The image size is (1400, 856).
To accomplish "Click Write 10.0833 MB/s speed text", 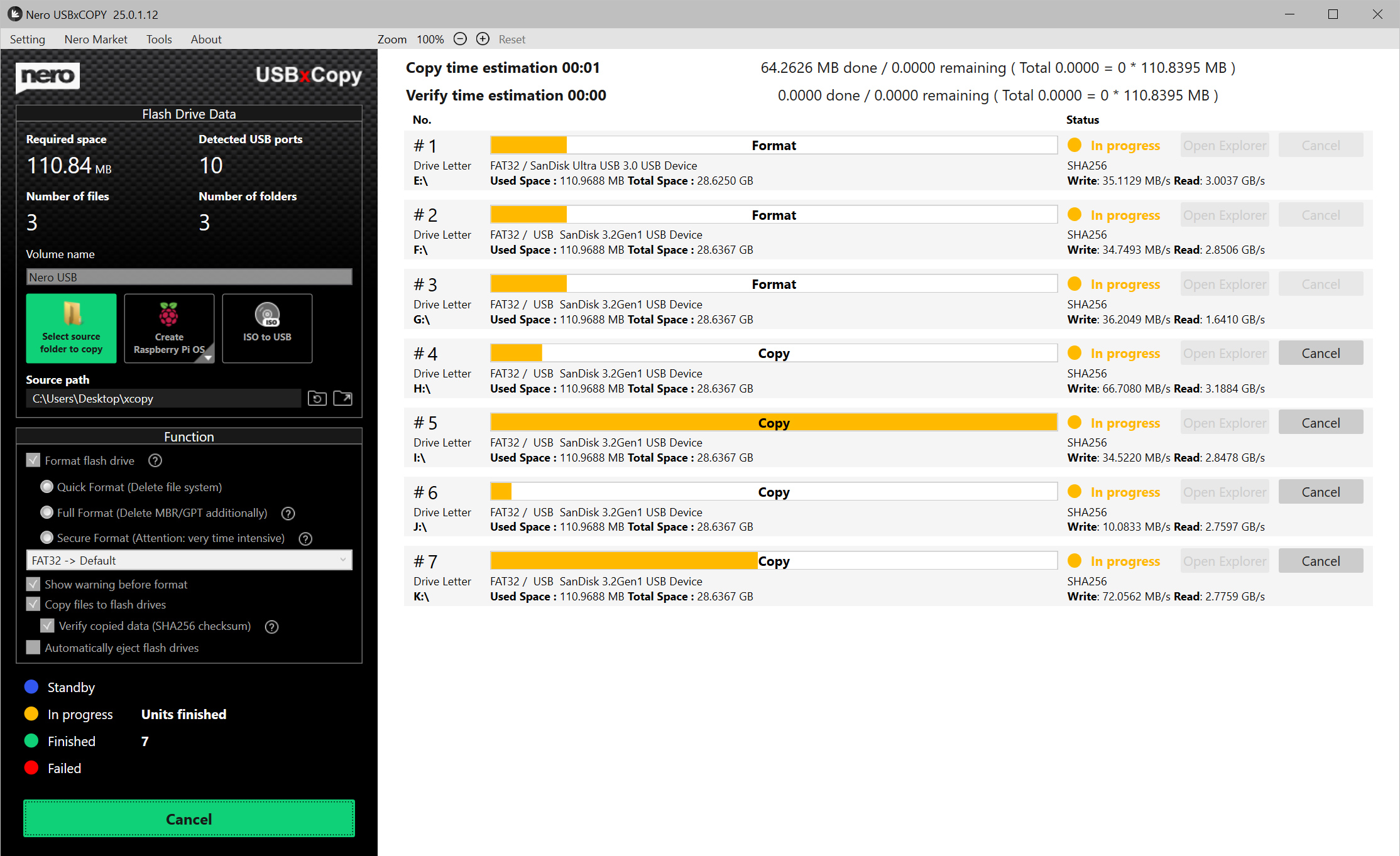I will (1119, 526).
